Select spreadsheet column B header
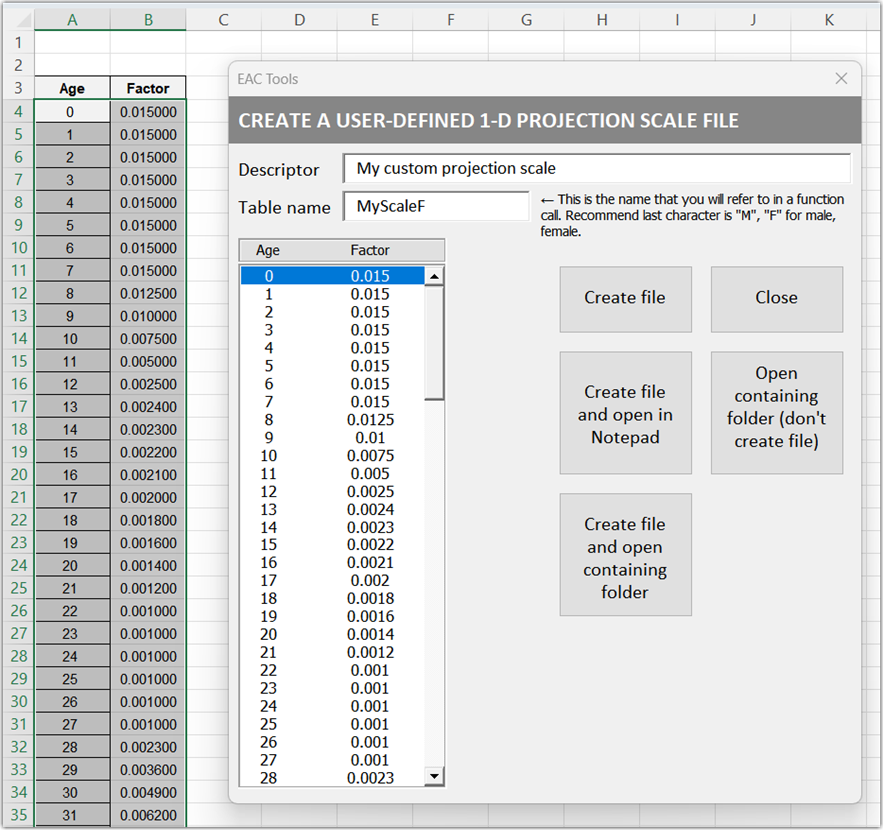Viewport: 884px width, 831px height. tap(148, 20)
